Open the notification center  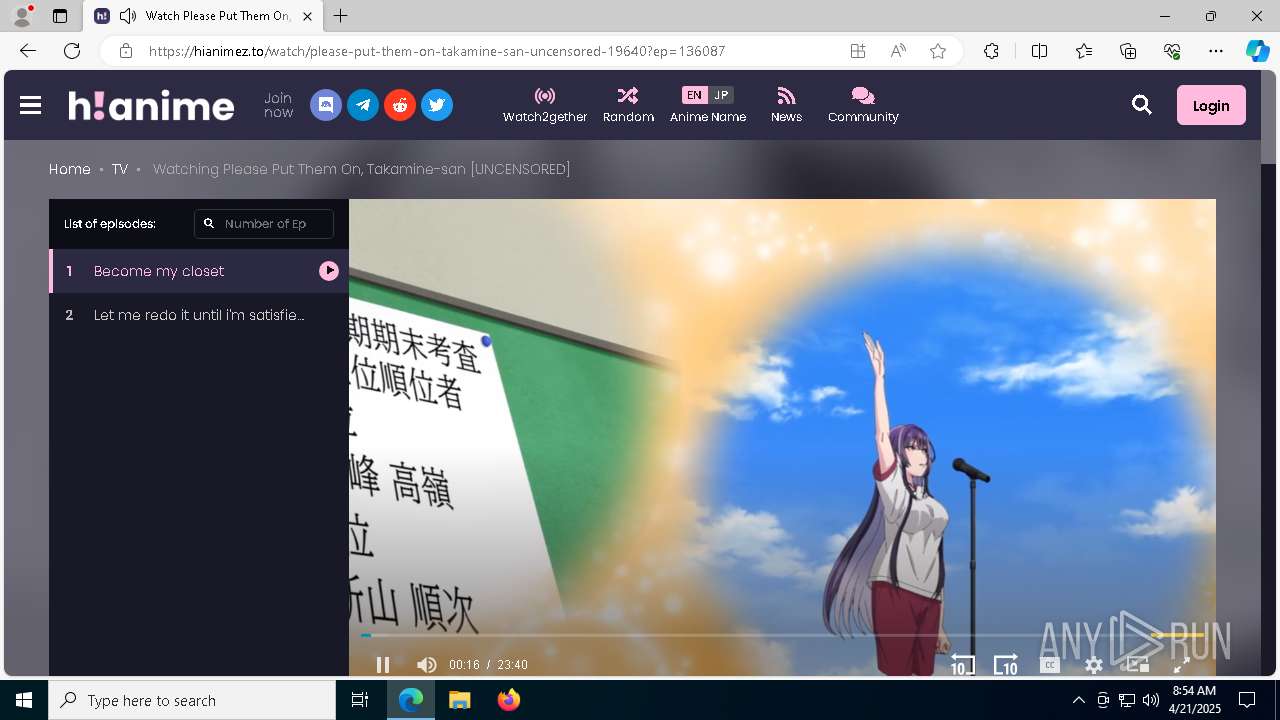pyautogui.click(x=1247, y=700)
